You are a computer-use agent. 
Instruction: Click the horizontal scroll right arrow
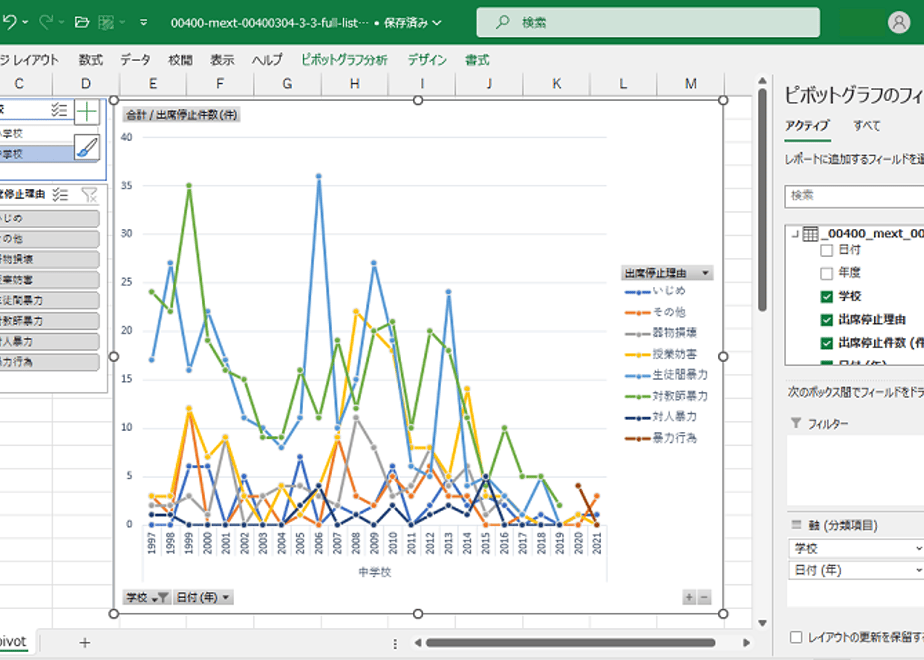pos(746,642)
